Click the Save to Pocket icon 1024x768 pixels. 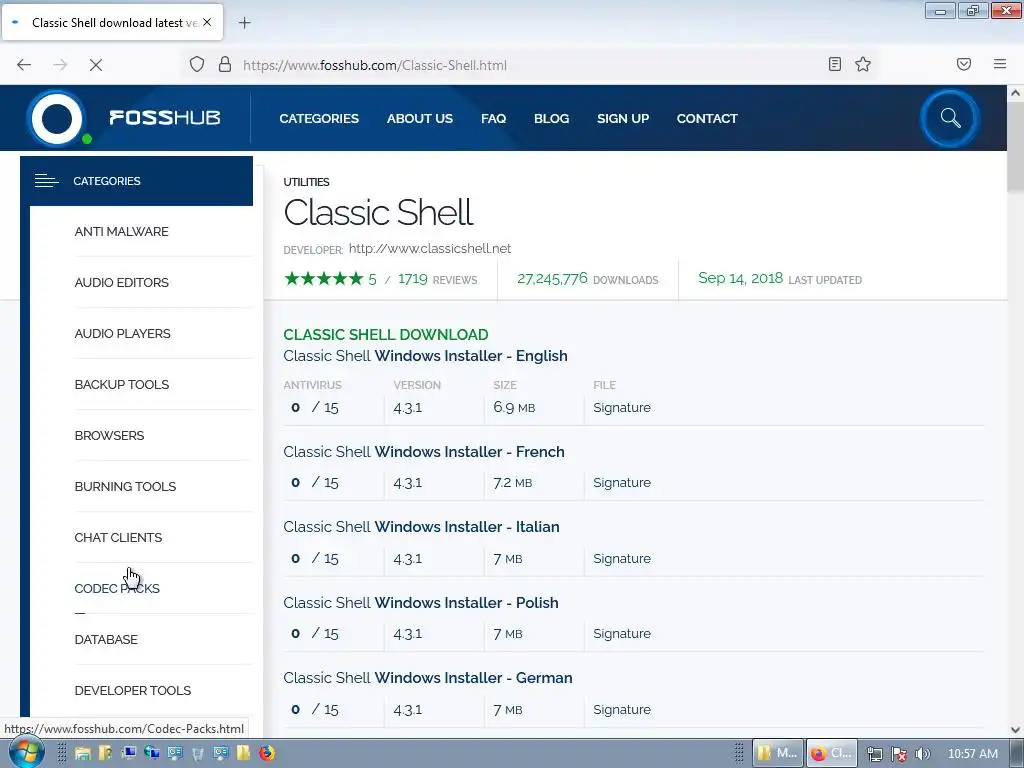[x=963, y=64]
